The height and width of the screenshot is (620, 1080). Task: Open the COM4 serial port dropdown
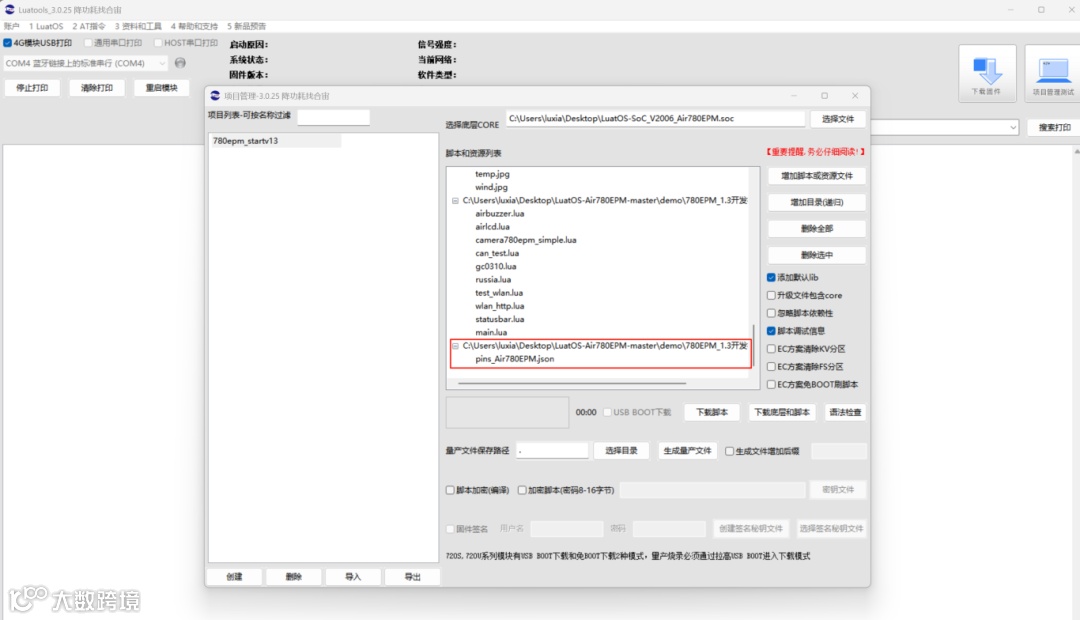tap(85, 63)
